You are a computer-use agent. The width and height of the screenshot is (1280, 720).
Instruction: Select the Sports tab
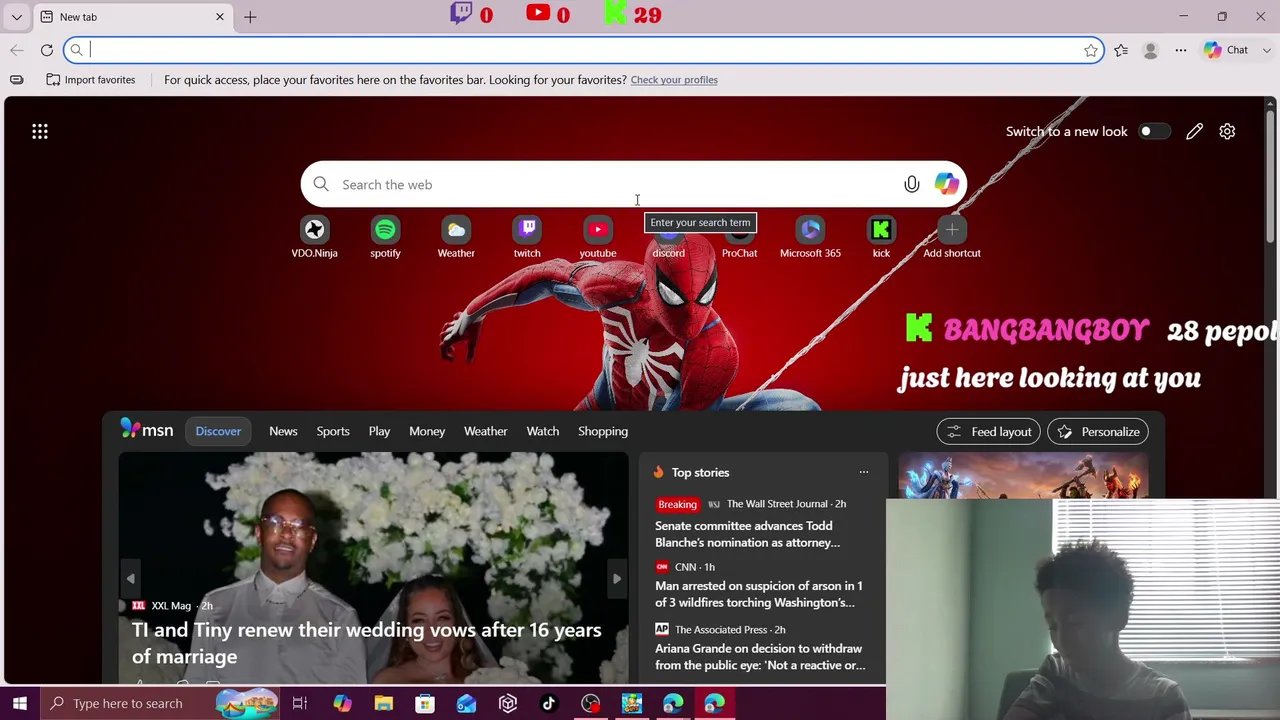[x=333, y=431]
